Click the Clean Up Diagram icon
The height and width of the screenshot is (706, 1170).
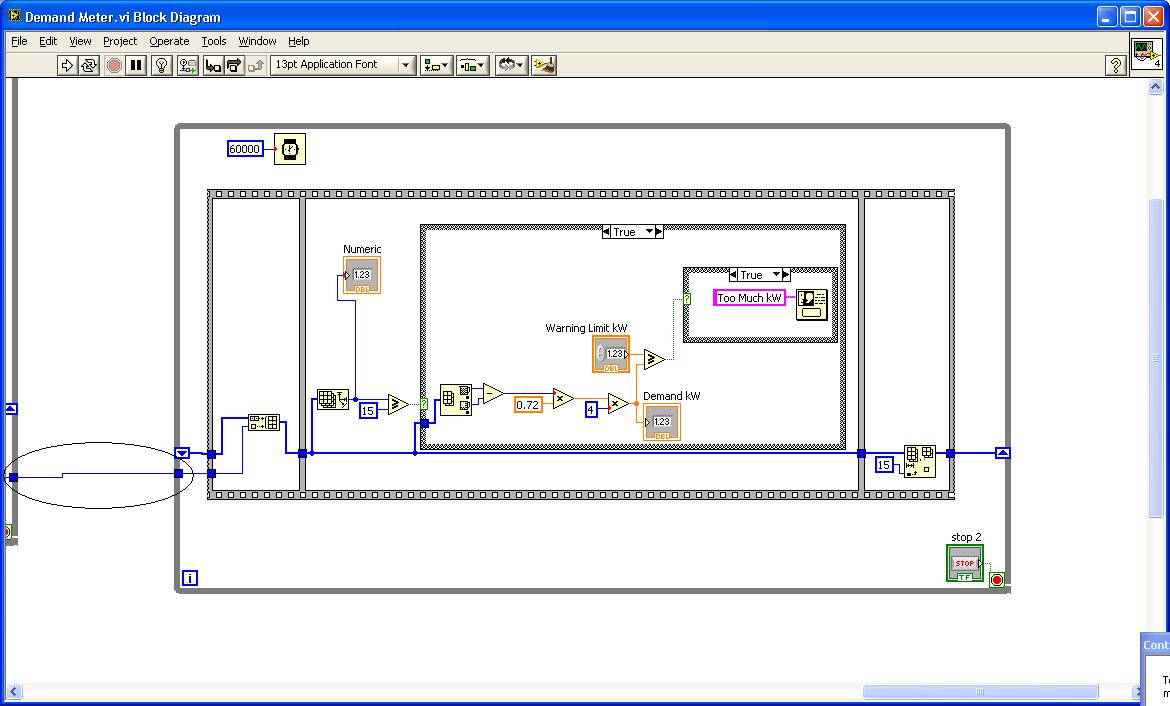tap(544, 65)
